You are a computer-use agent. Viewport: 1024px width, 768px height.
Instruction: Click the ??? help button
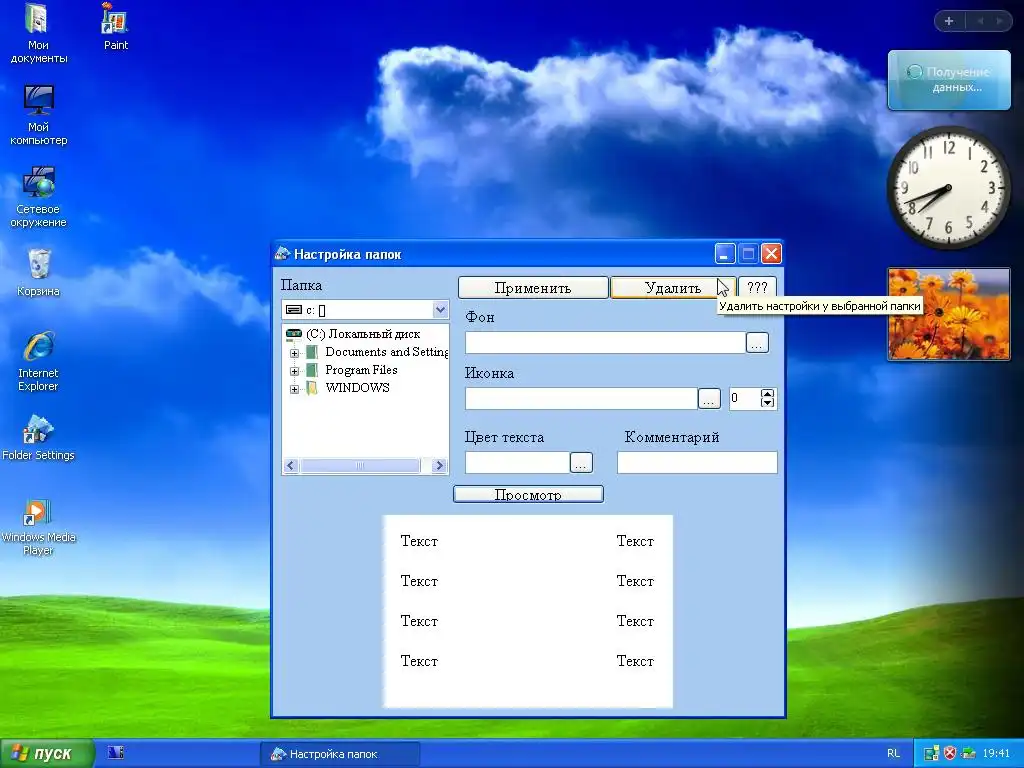[757, 287]
